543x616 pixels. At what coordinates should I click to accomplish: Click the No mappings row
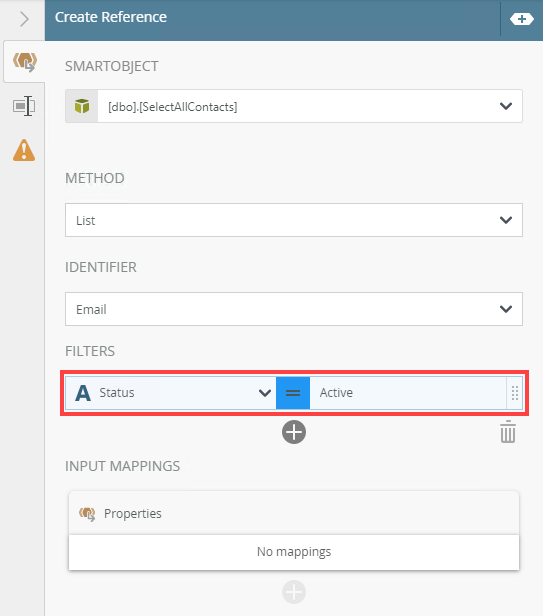point(294,552)
